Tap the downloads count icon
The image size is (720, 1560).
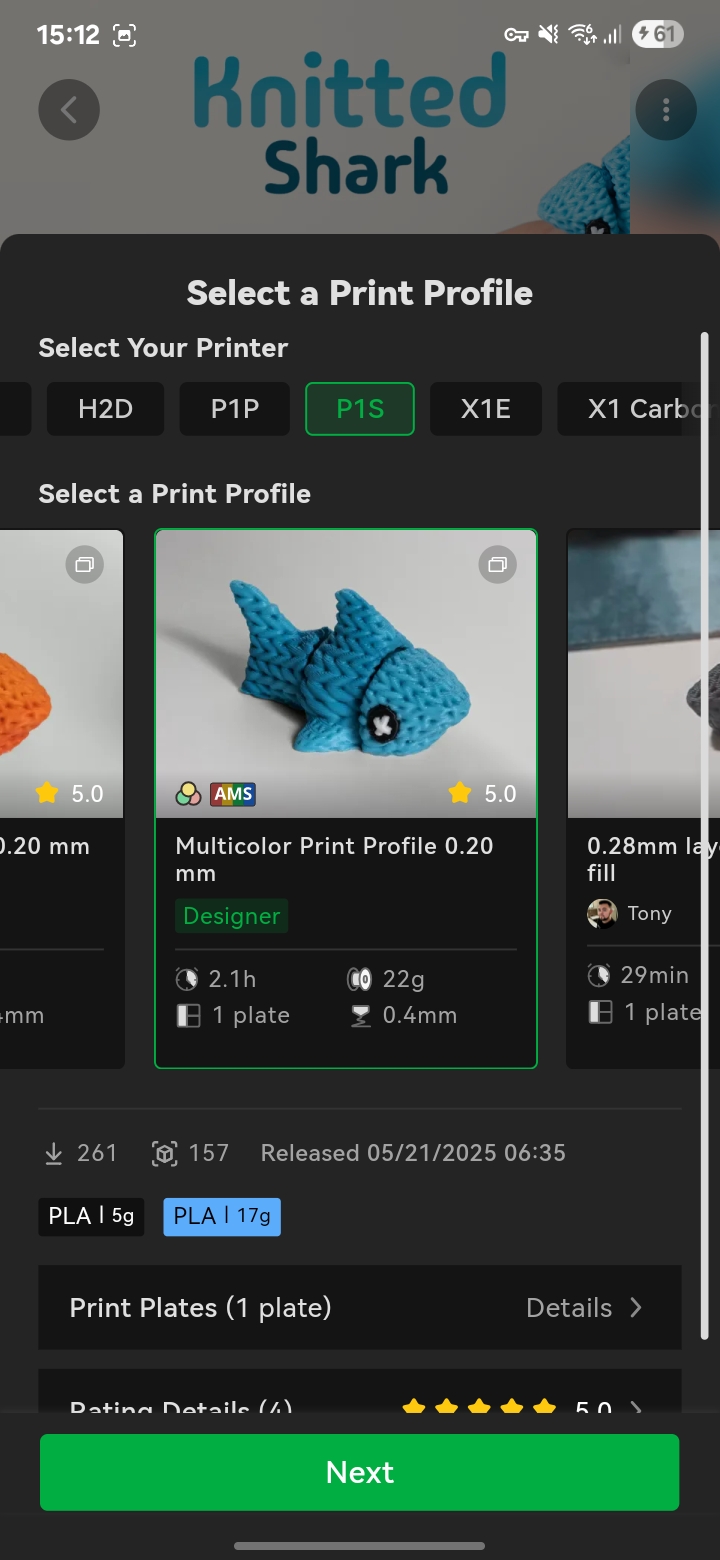54,1153
